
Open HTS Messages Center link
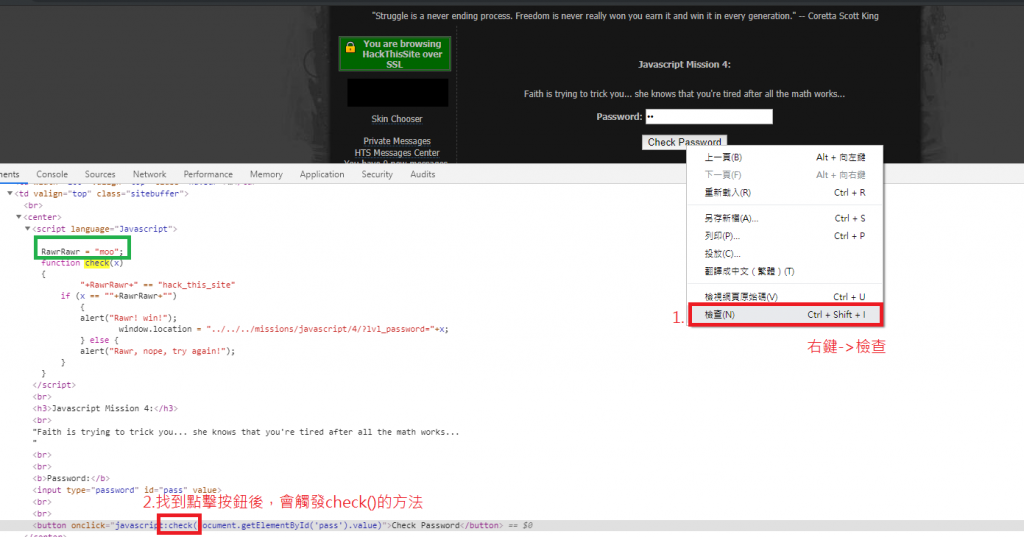tap(397, 153)
